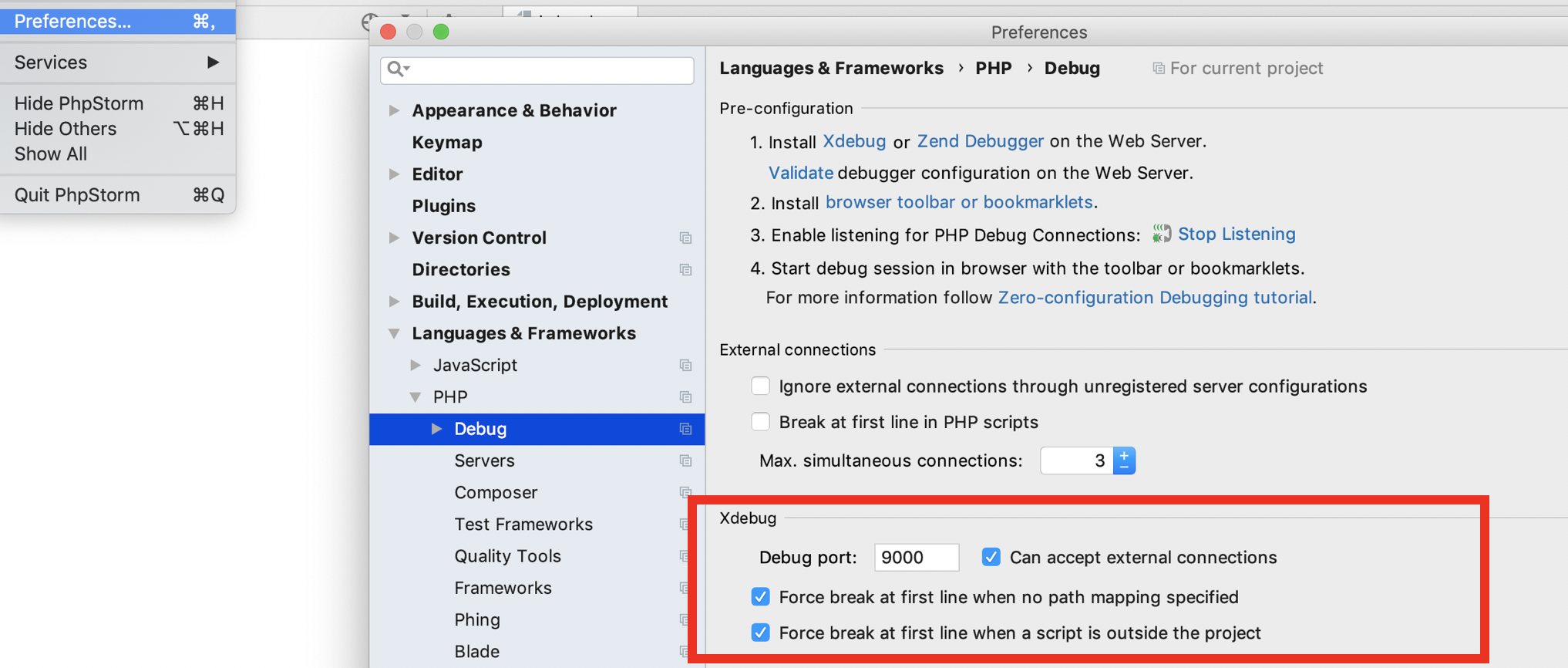This screenshot has width=1568, height=668.
Task: Open the Services submenu
Action: pyautogui.click(x=117, y=62)
